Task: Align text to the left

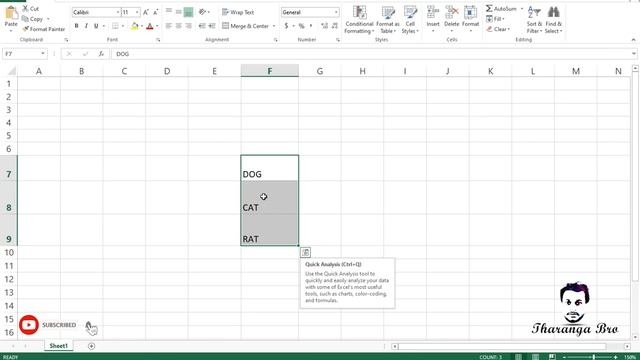Action: pos(169,26)
